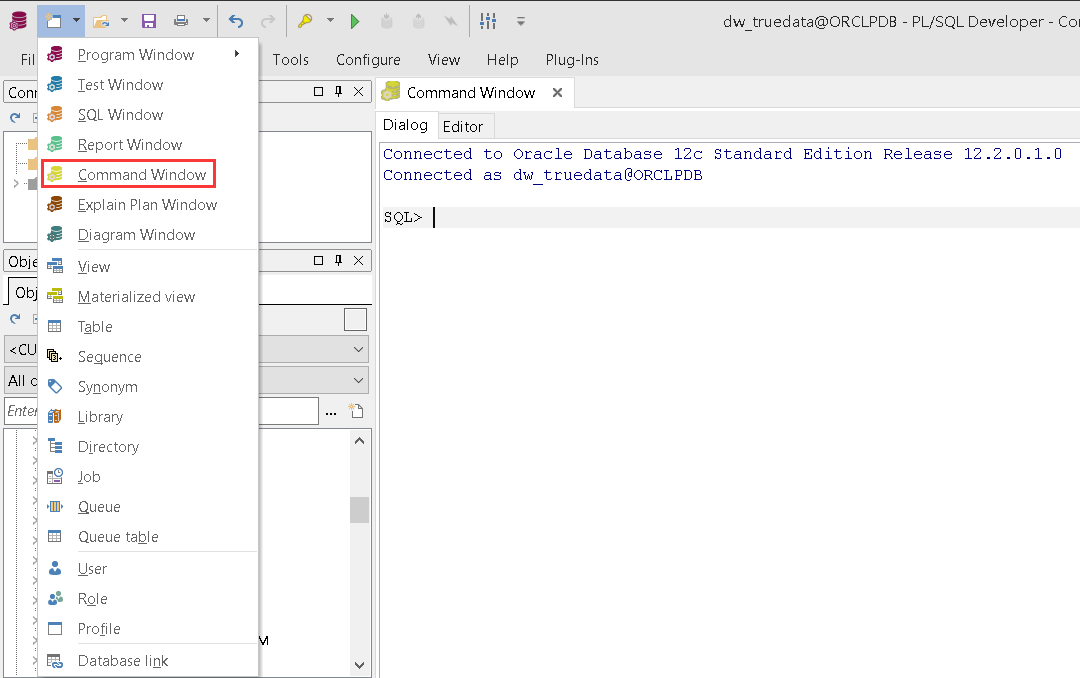Click the Log on key icon
1080x678 pixels.
click(x=305, y=21)
